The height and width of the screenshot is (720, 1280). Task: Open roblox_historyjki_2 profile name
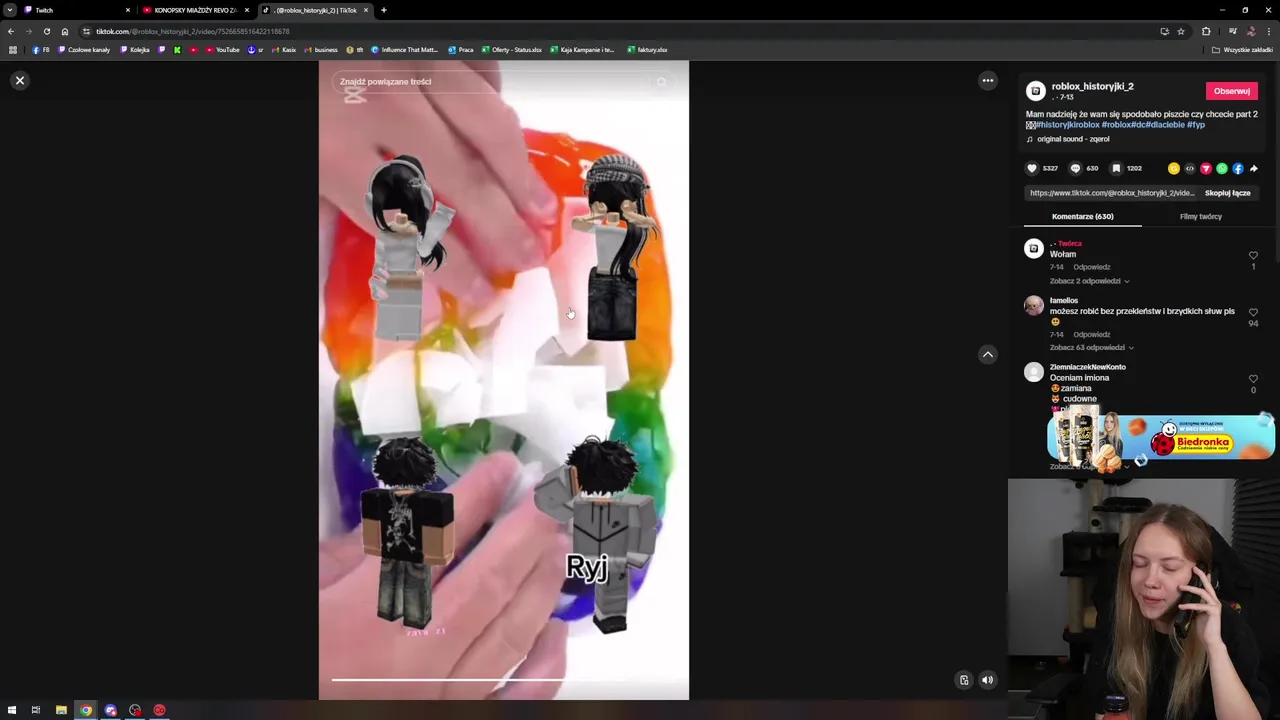(1092, 87)
